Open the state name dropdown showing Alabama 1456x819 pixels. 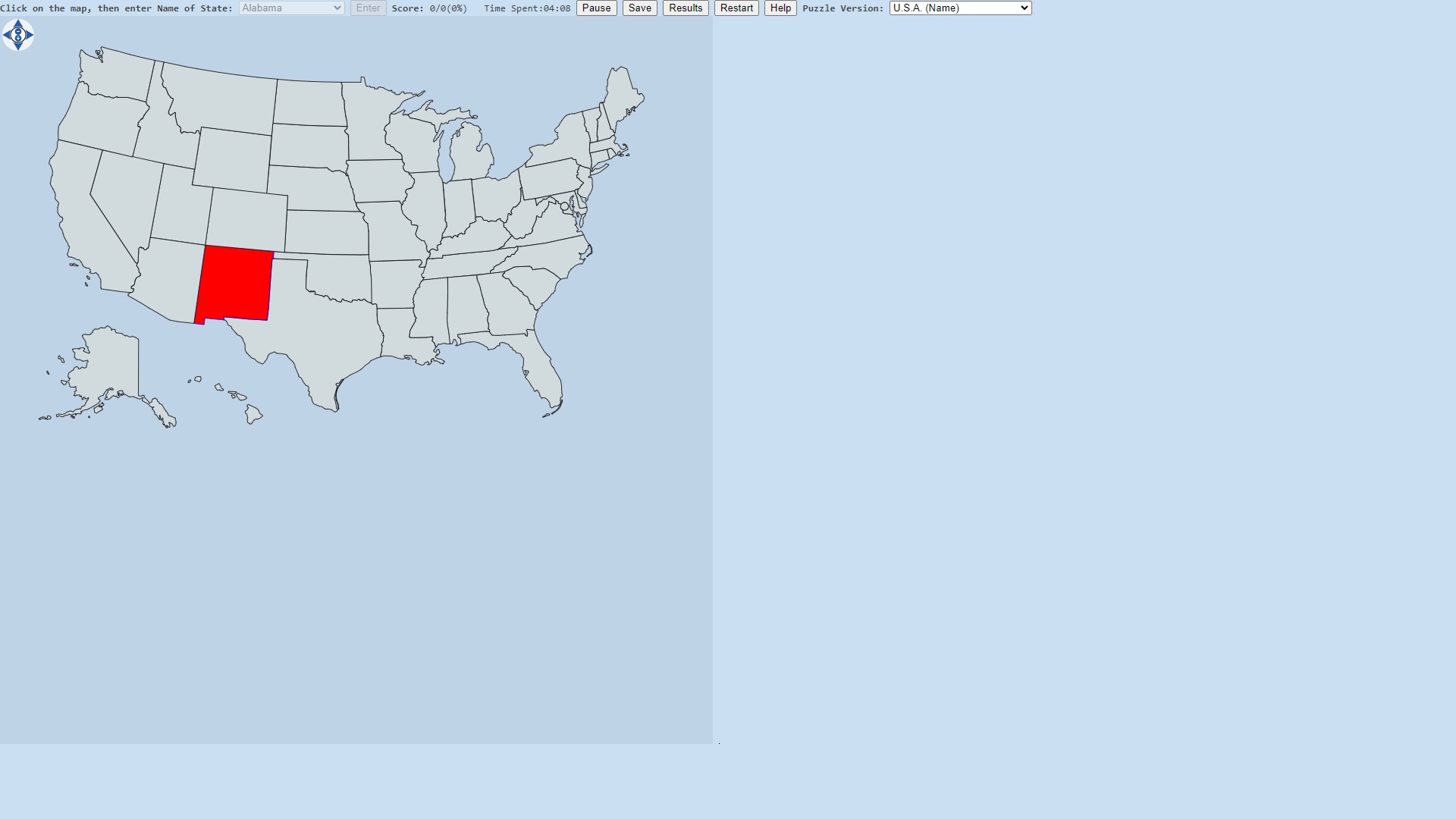click(x=291, y=8)
